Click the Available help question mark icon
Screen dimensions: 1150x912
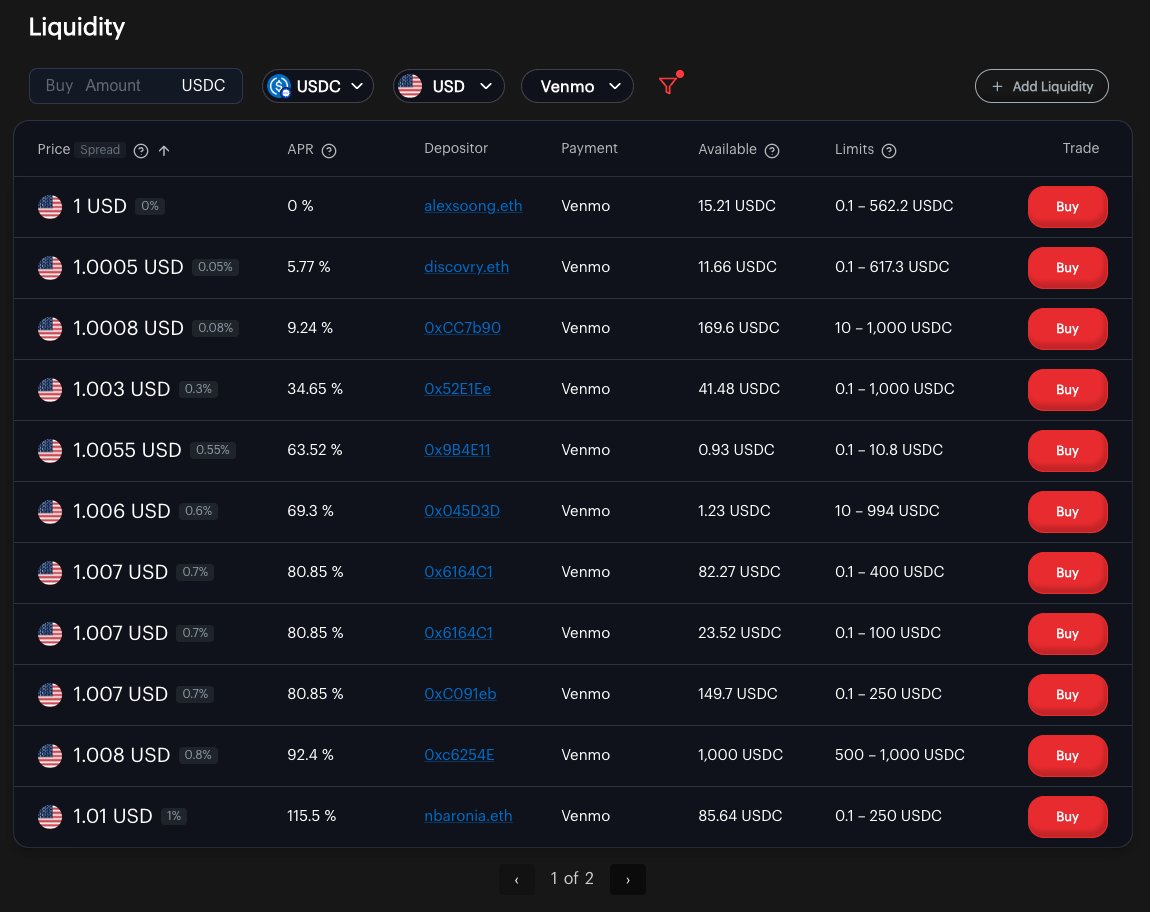tap(772, 150)
